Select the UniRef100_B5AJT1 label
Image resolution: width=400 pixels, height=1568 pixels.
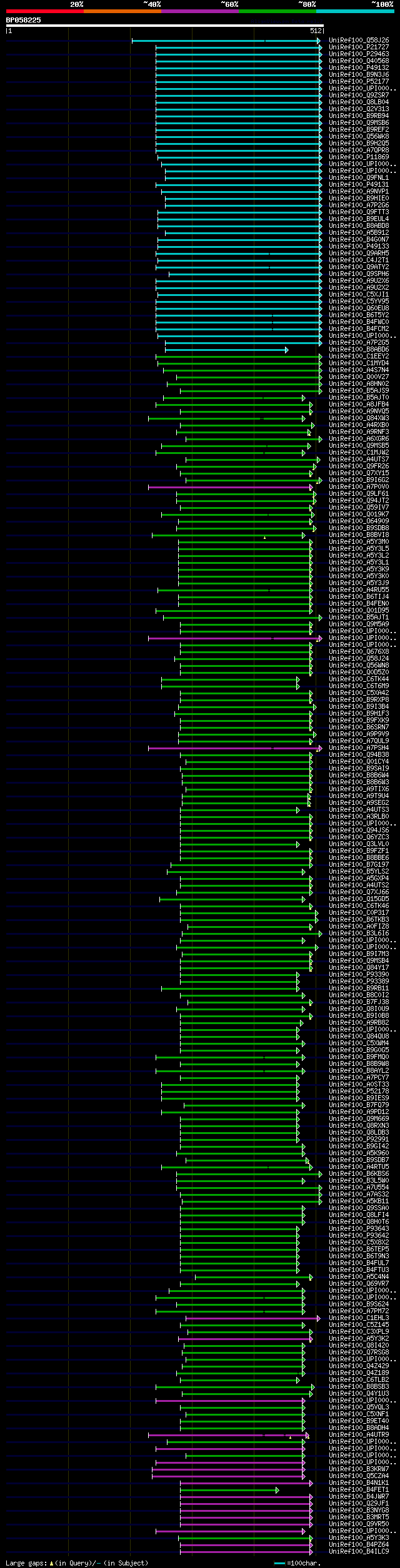tap(359, 617)
